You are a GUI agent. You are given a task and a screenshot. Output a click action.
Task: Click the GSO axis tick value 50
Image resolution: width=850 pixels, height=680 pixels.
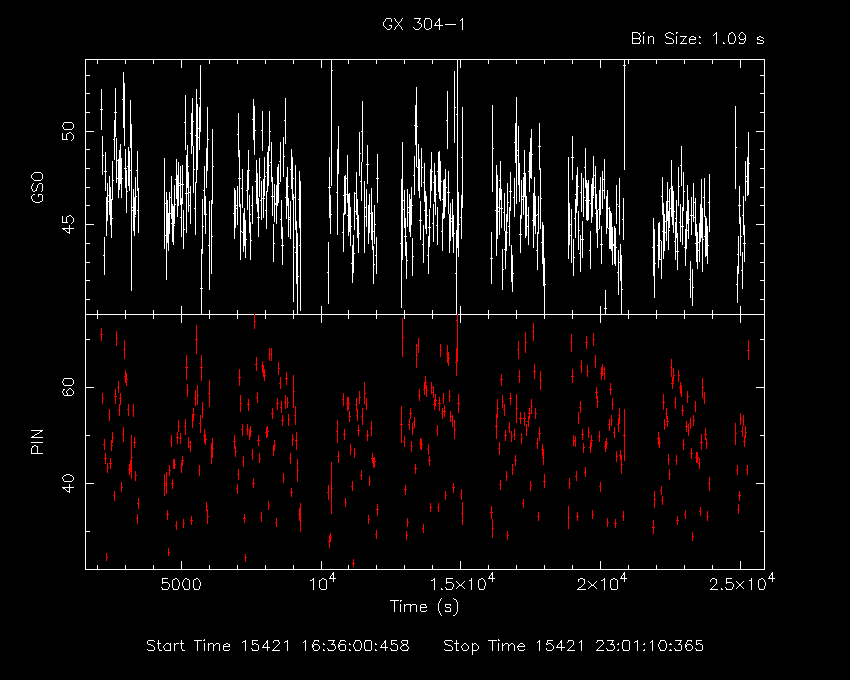click(68, 131)
